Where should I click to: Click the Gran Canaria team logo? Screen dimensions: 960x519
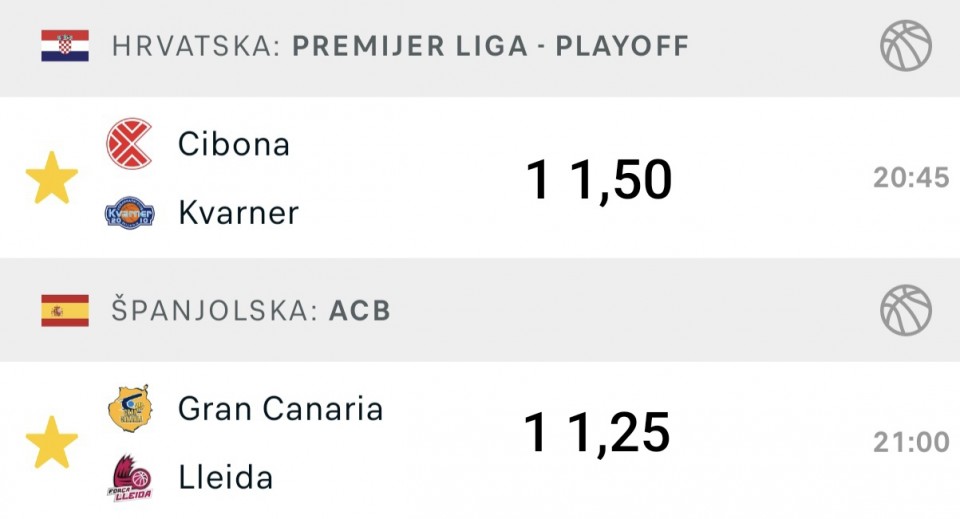point(130,408)
